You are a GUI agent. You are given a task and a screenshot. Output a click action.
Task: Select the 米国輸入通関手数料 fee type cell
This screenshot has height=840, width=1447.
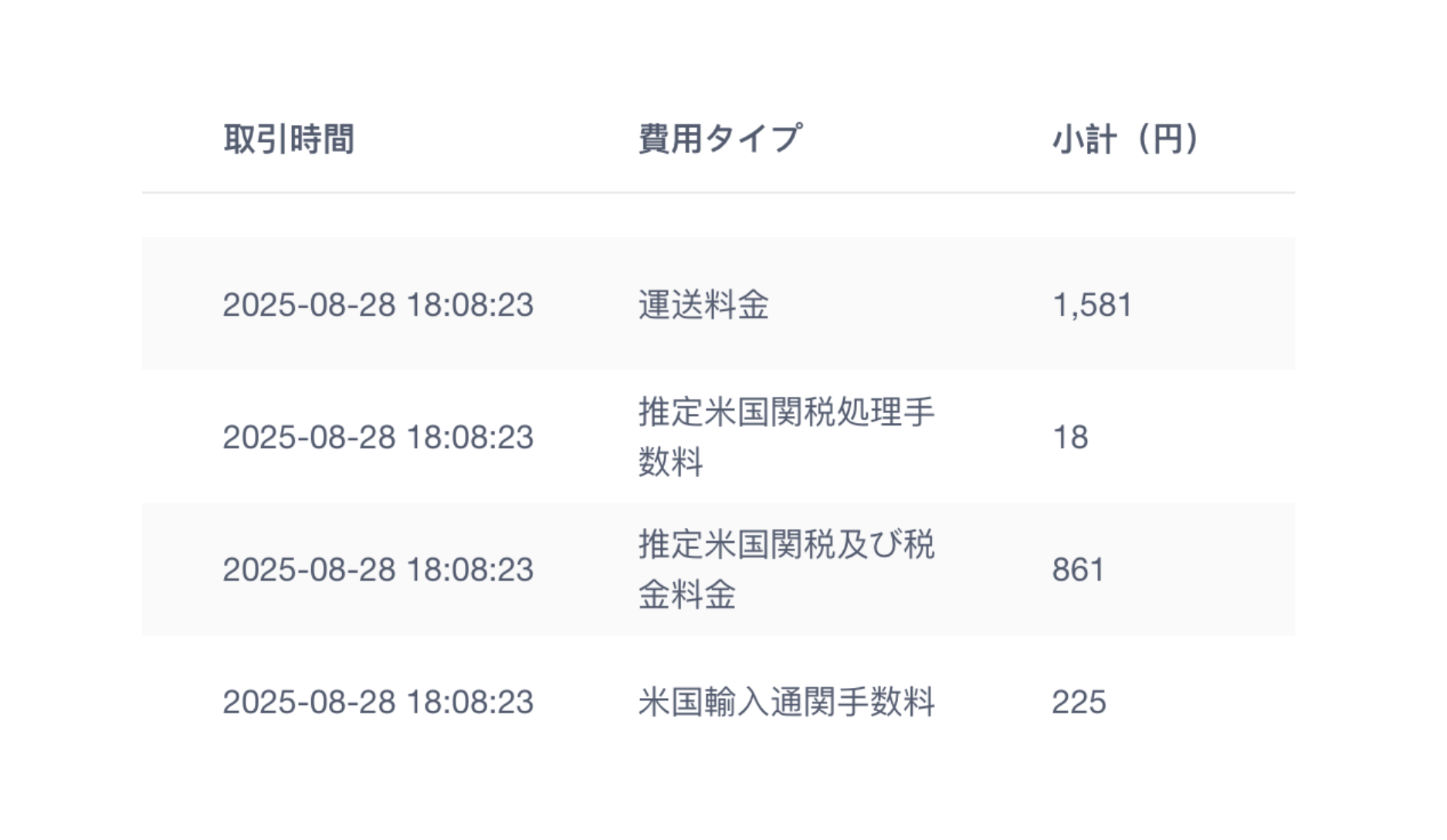(x=786, y=703)
